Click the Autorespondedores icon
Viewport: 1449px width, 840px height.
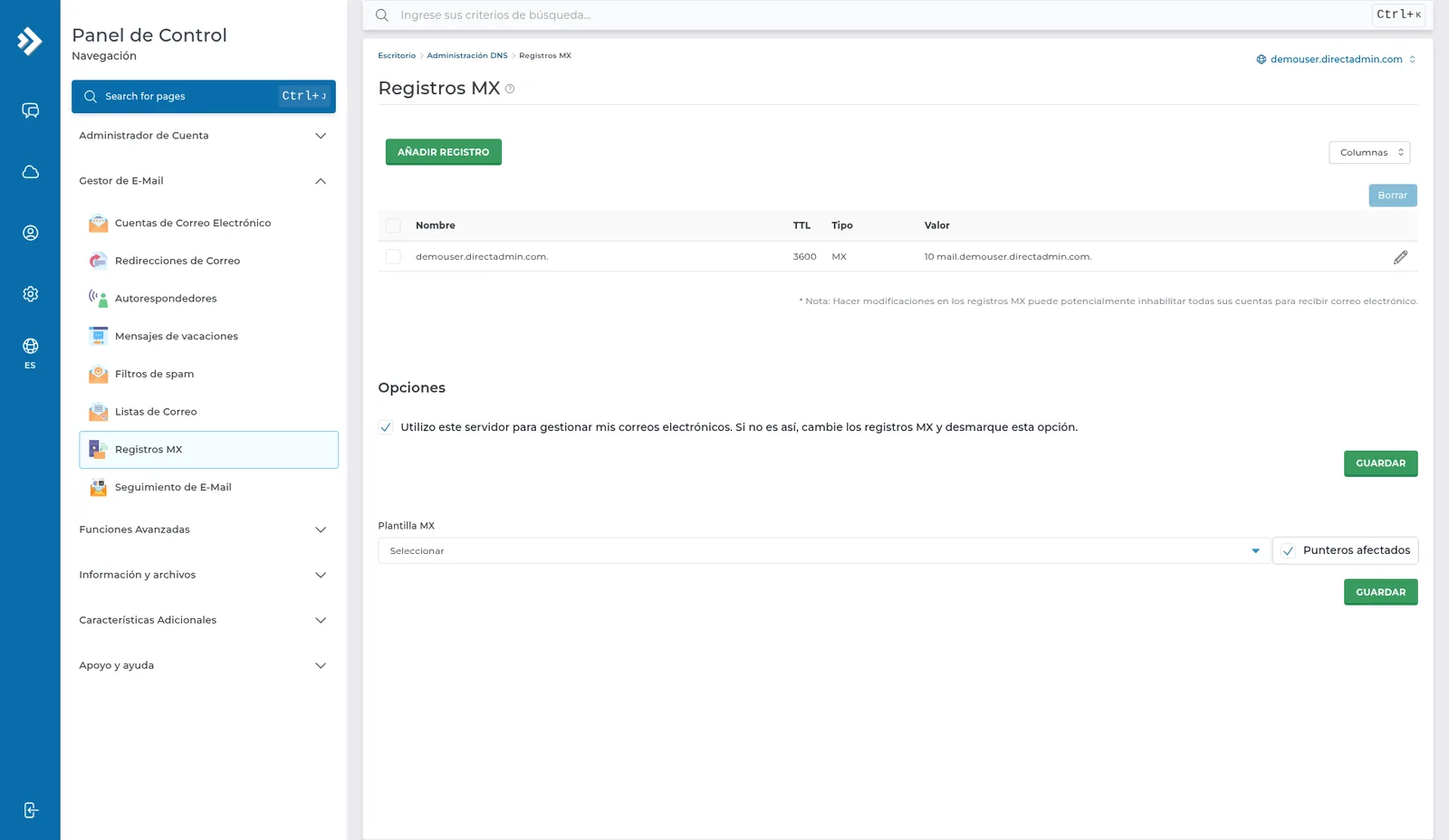point(98,299)
